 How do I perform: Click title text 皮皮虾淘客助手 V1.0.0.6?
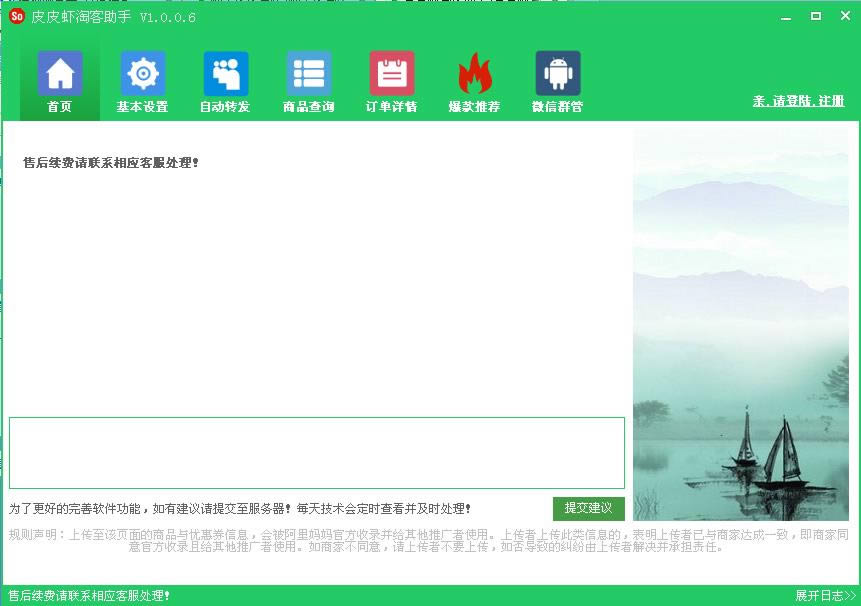[x=114, y=17]
